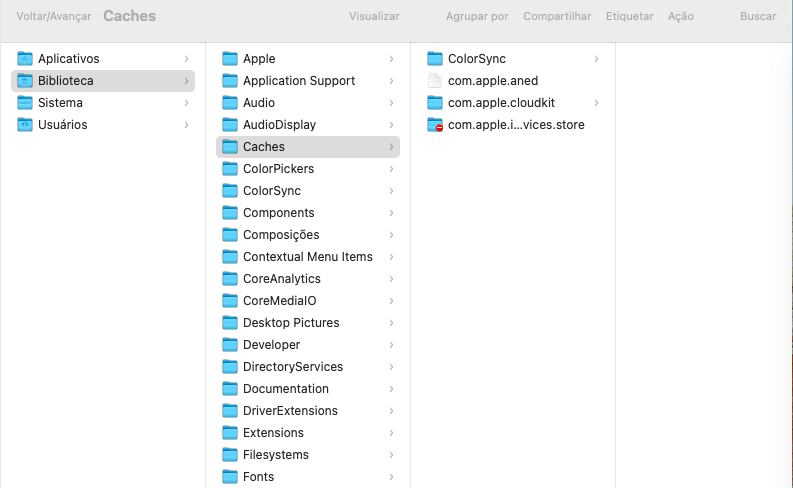Click the Contextual Menu Items folder icon
Image resolution: width=793 pixels, height=488 pixels.
pyautogui.click(x=230, y=257)
